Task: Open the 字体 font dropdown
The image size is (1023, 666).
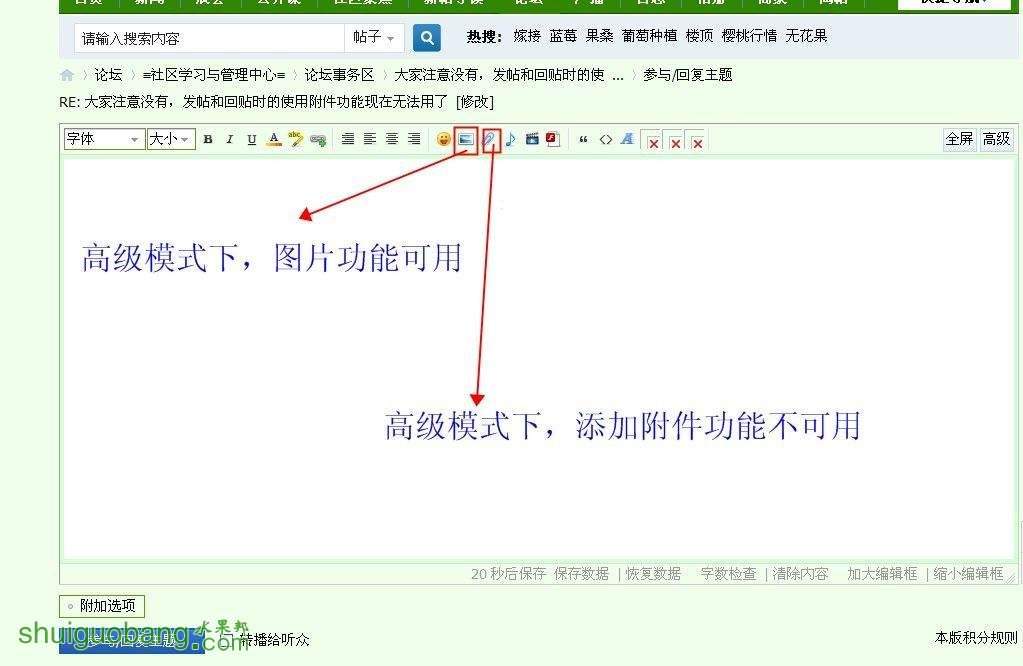Action: click(x=104, y=140)
